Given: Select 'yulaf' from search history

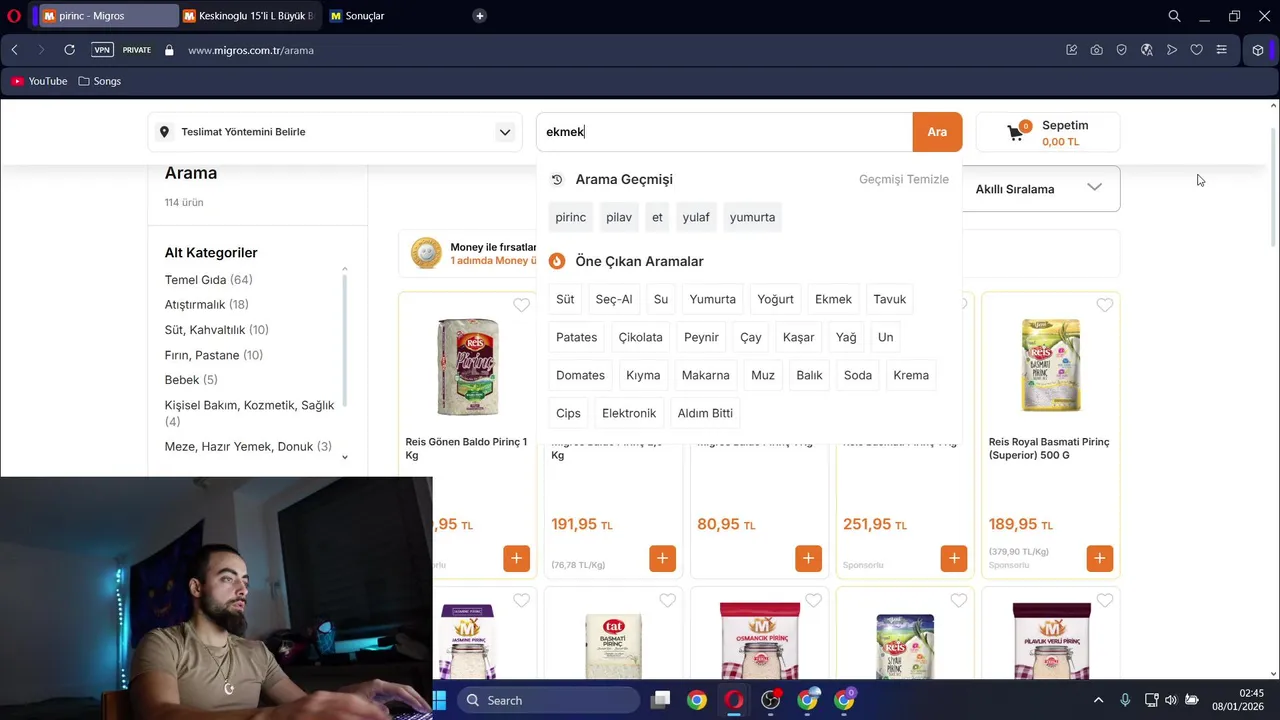Looking at the screenshot, I should (696, 217).
